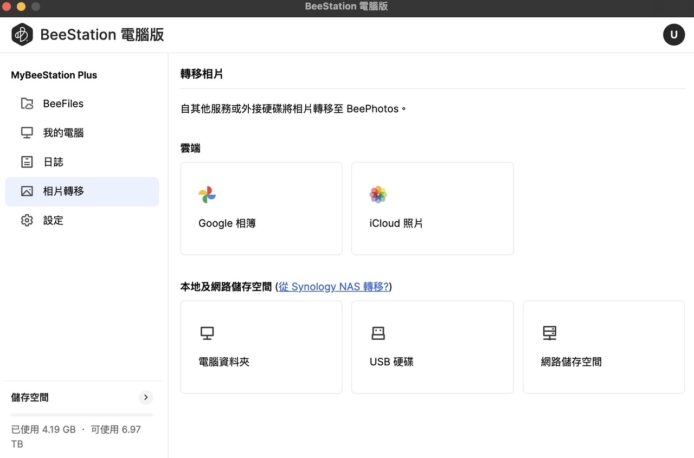Choose the iCloud 照片 transfer card

(x=432, y=208)
